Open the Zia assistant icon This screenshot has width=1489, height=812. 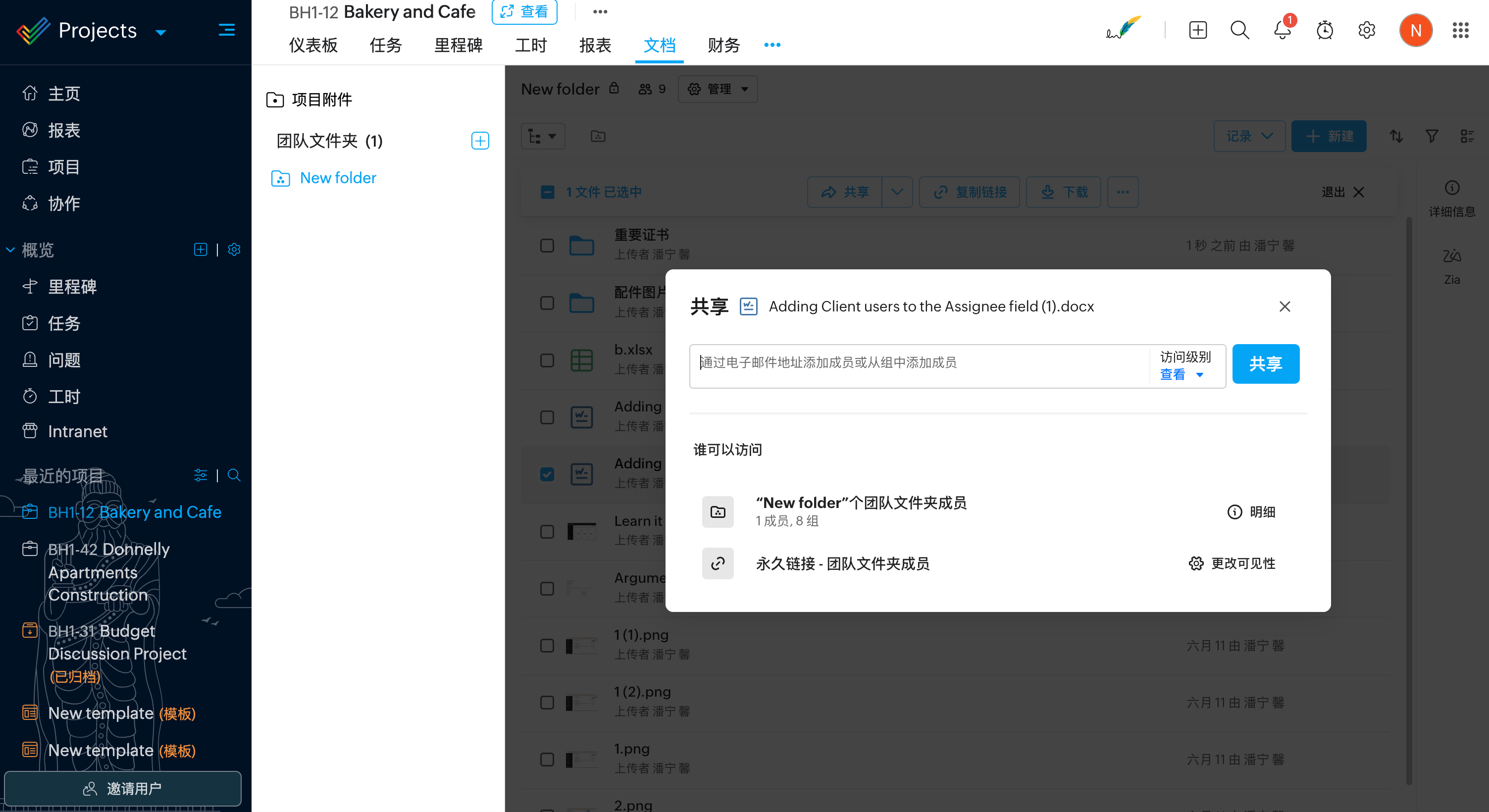pos(1451,256)
